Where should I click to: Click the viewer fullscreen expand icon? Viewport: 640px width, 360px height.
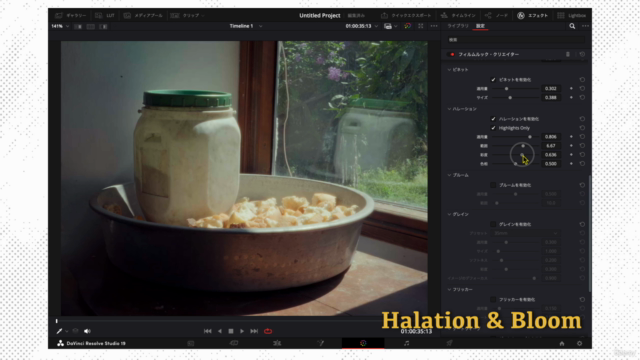(x=421, y=26)
